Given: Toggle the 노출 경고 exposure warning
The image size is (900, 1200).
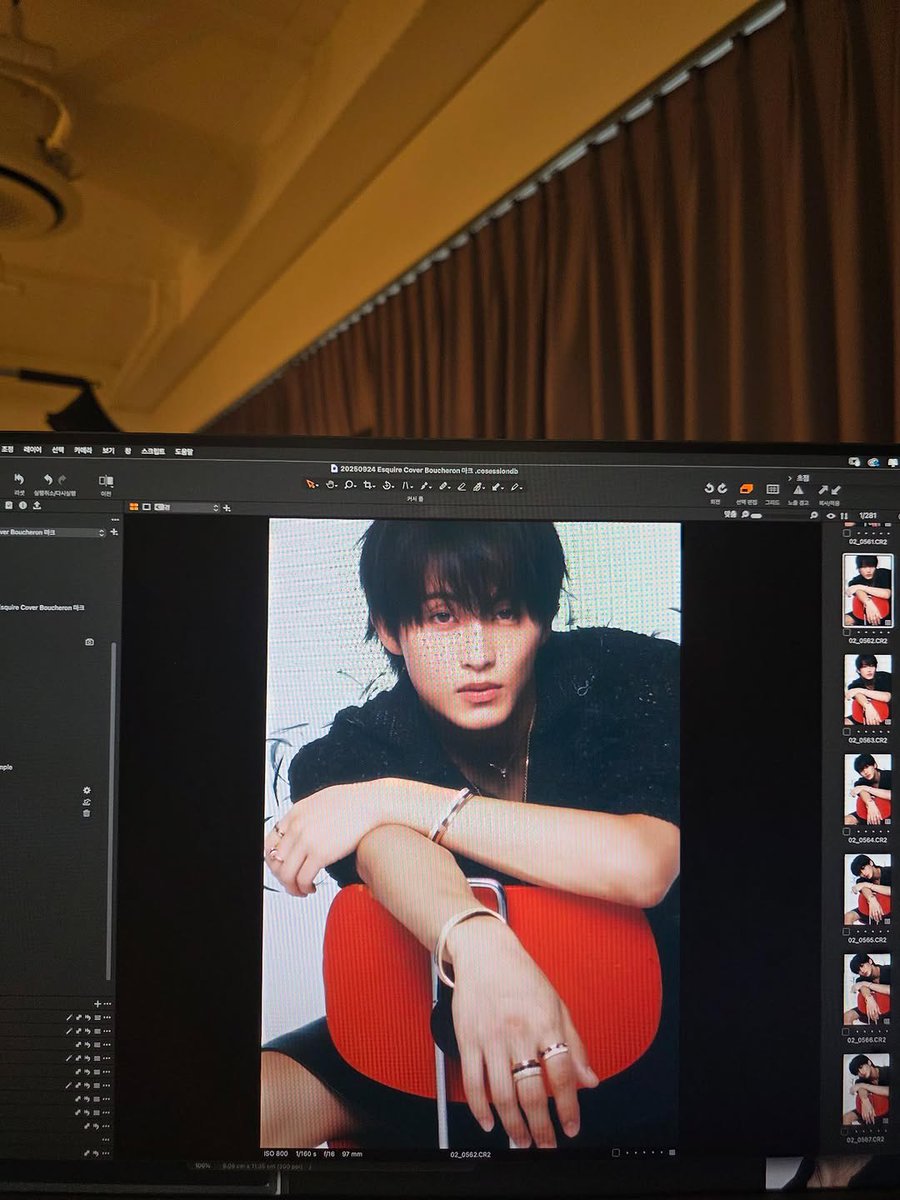Looking at the screenshot, I should (798, 489).
